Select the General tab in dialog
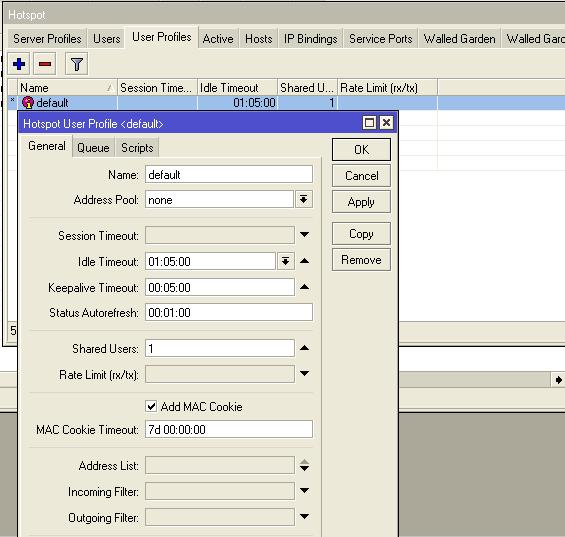 [x=47, y=146]
